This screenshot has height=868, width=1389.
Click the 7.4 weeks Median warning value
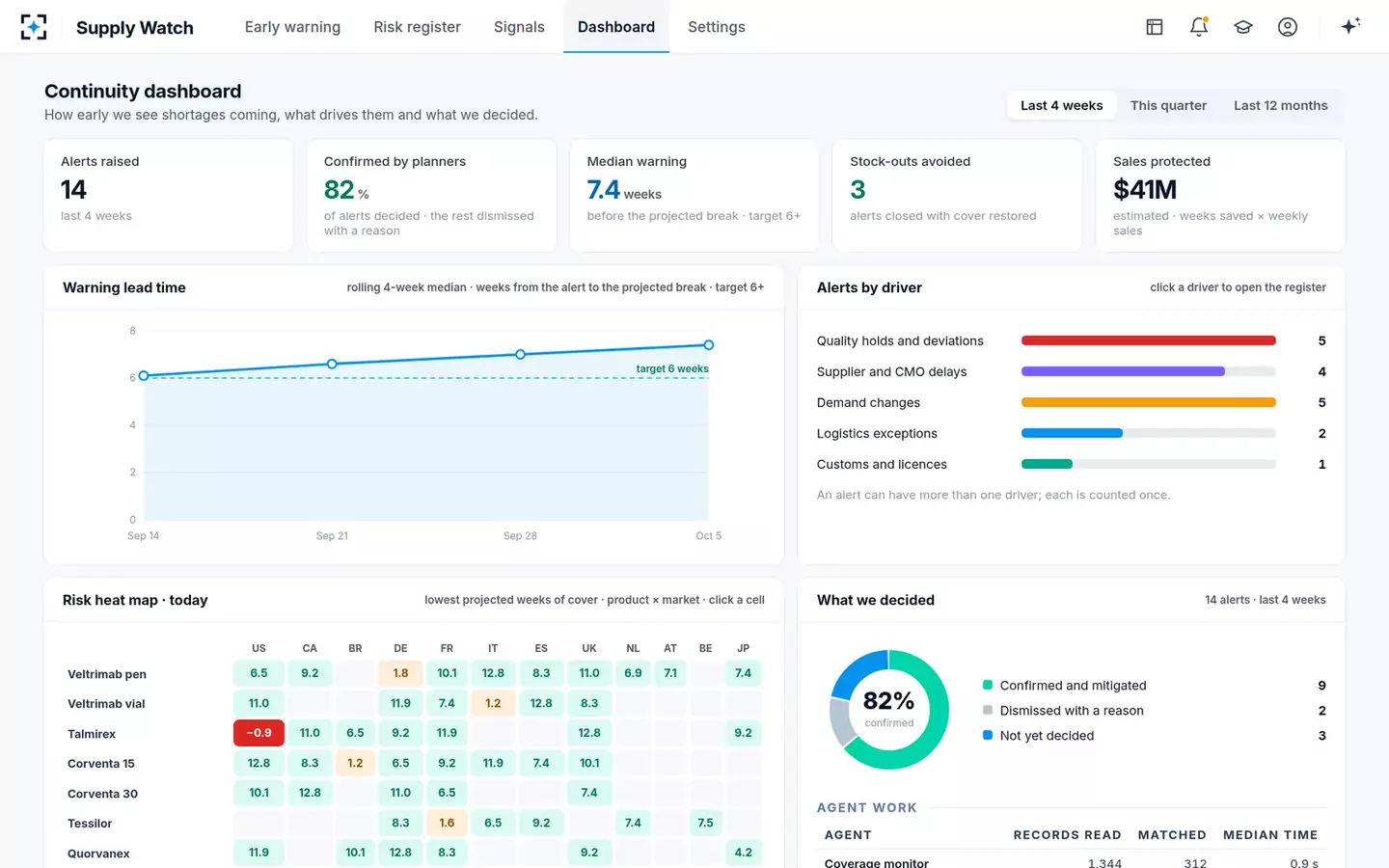click(x=624, y=190)
